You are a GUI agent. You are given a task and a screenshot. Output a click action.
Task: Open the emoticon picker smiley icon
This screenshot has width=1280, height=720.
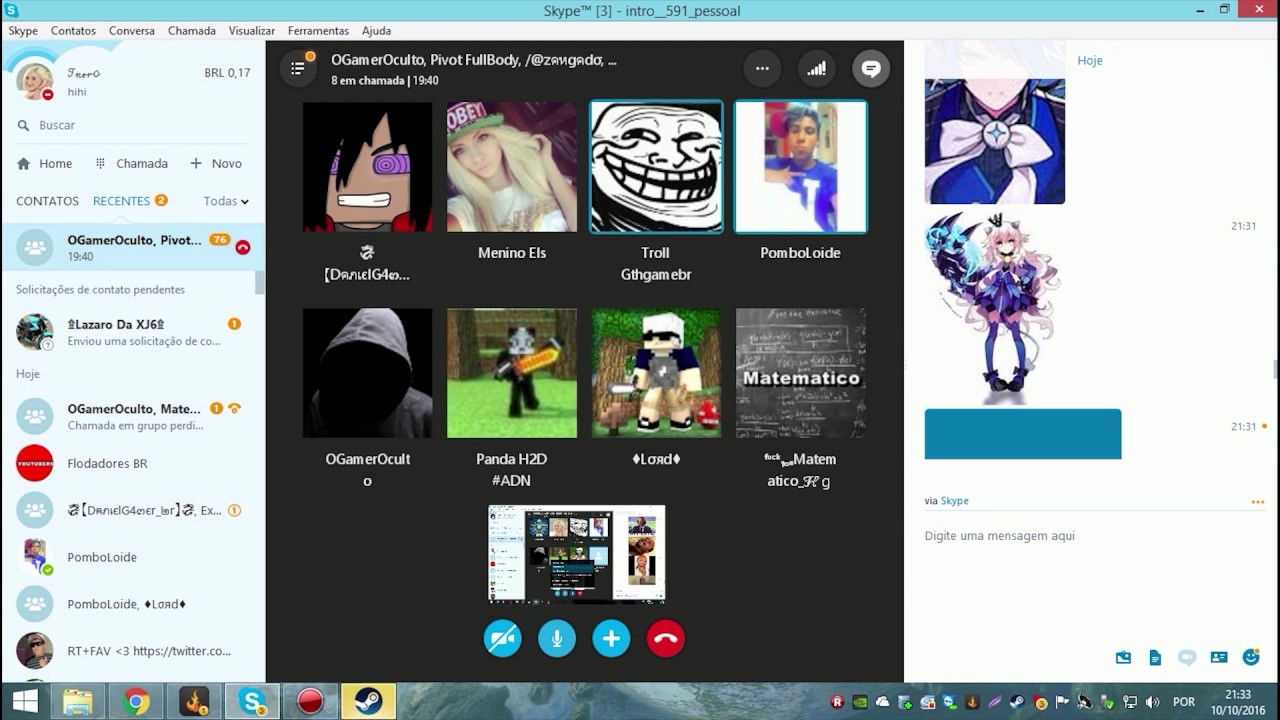coord(1251,657)
